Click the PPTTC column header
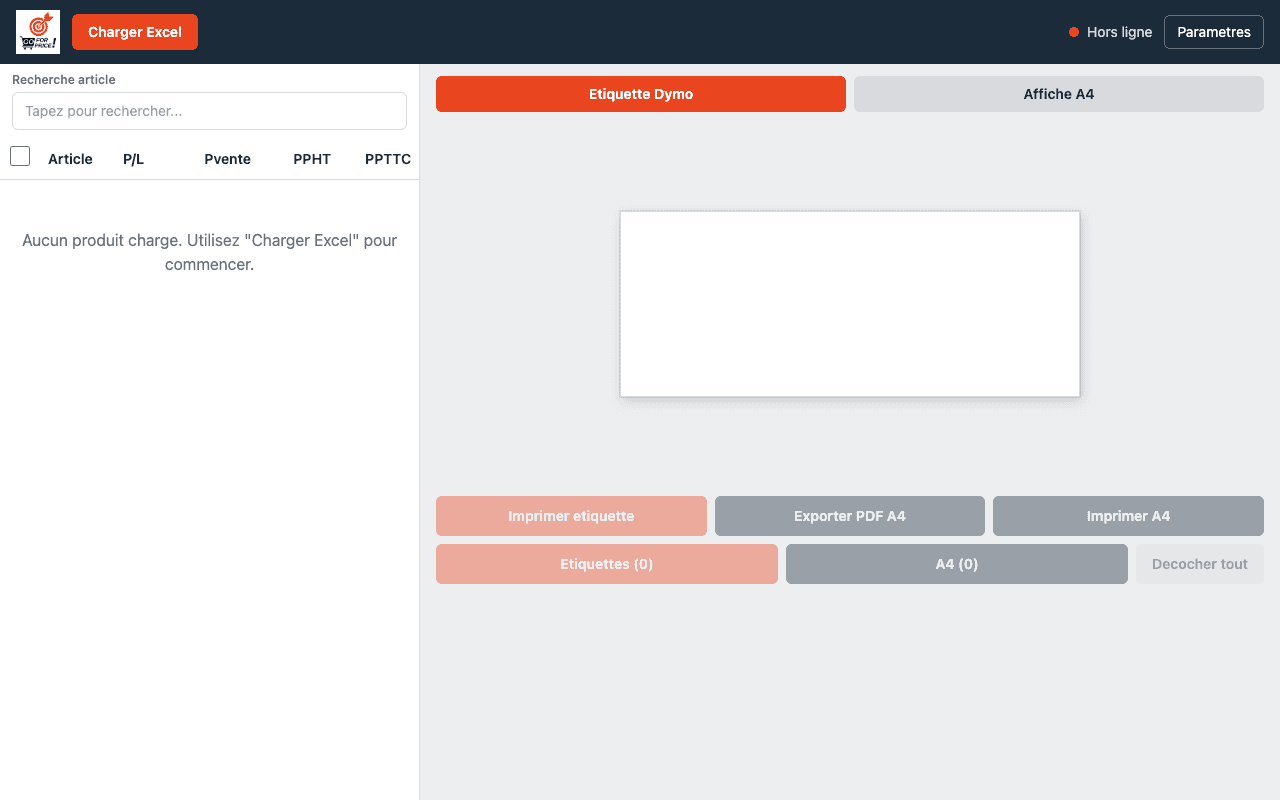Viewport: 1280px width, 800px height. pos(388,159)
